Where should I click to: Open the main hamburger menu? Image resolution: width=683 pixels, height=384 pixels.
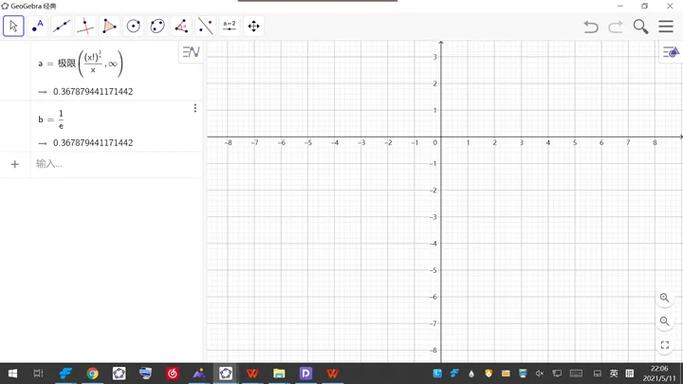coord(666,27)
